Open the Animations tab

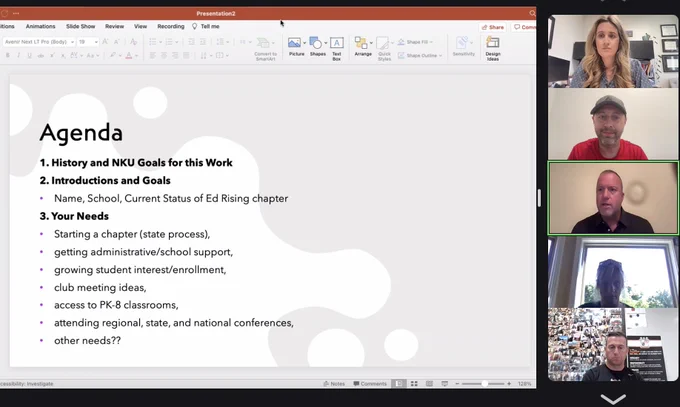point(40,26)
